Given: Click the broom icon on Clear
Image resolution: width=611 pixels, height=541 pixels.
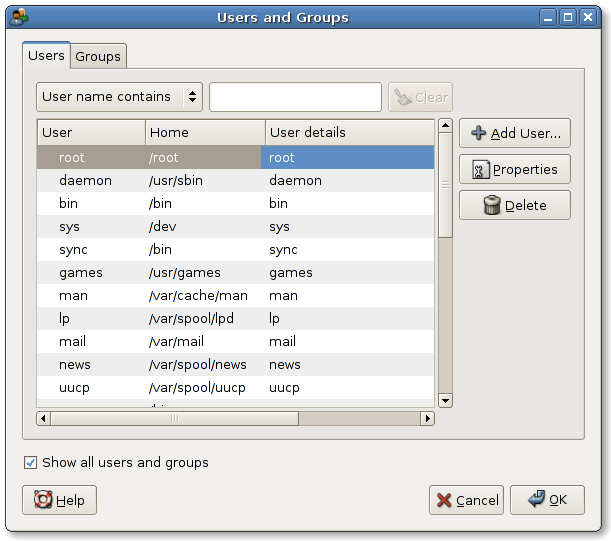Looking at the screenshot, I should [402, 97].
